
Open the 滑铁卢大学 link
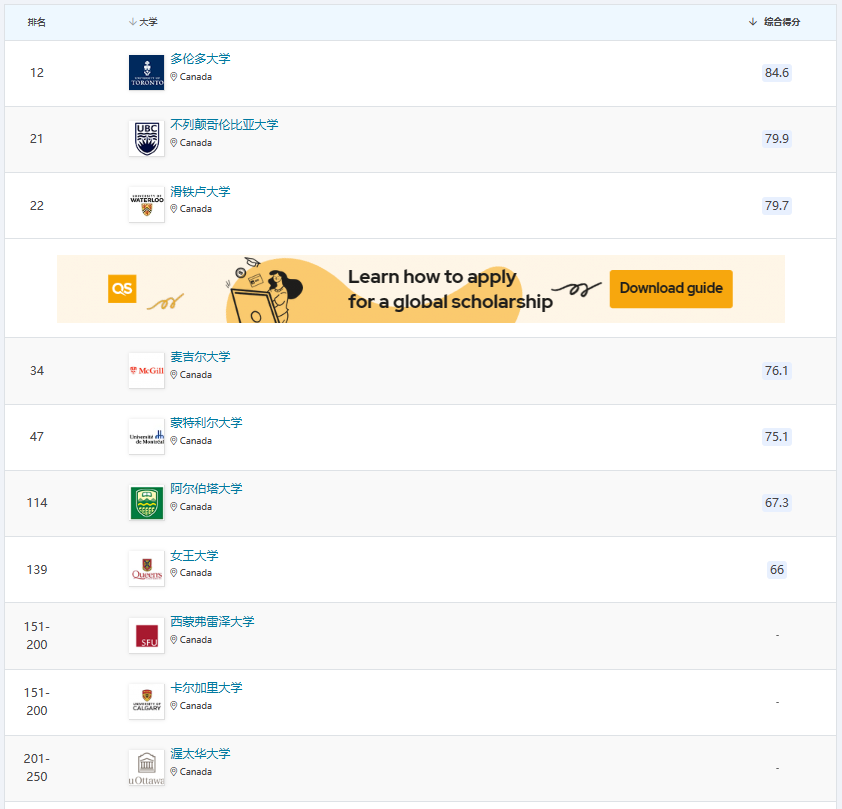200,191
